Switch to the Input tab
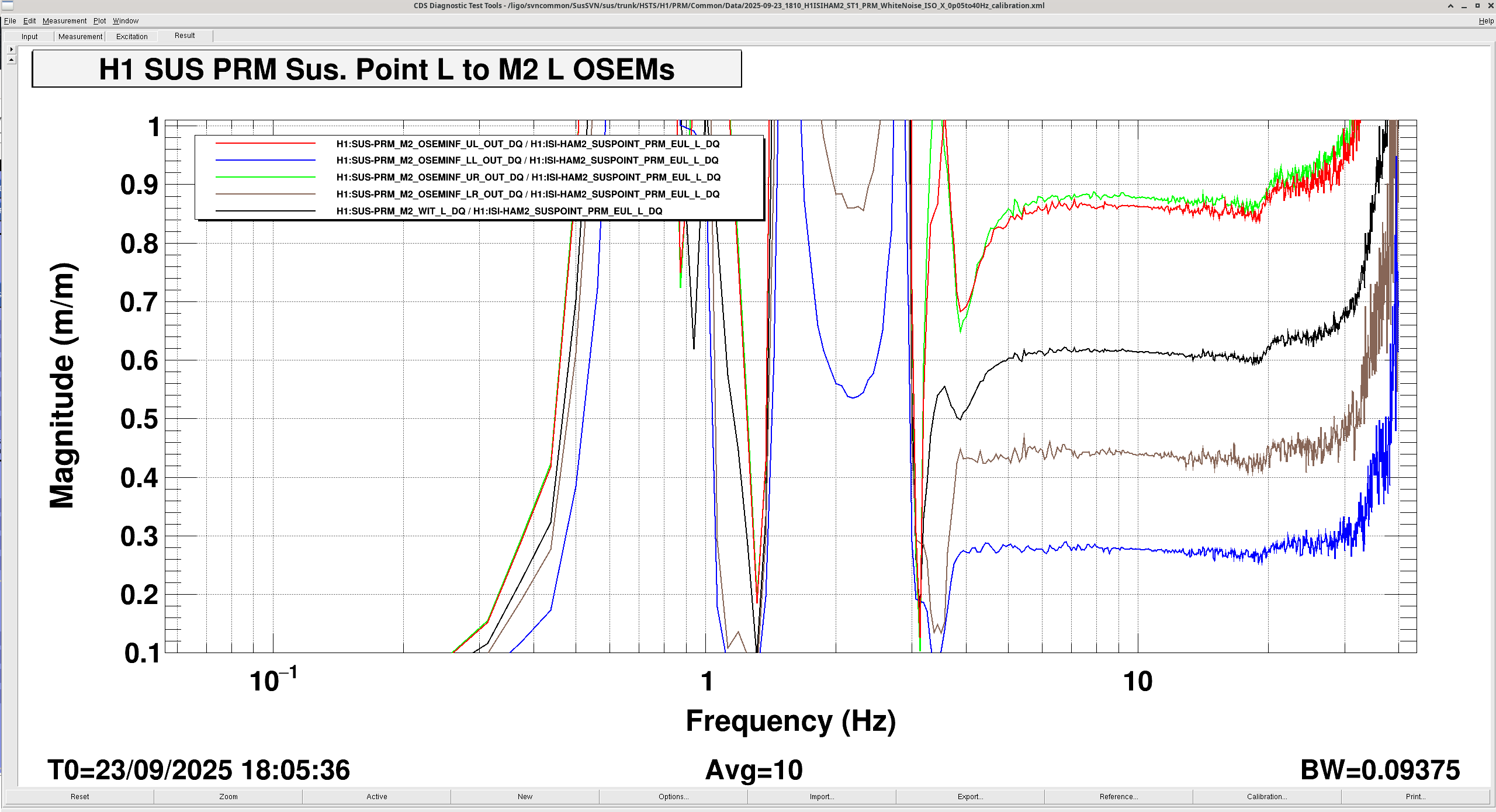Screen dimensions: 1496x812 point(29,36)
